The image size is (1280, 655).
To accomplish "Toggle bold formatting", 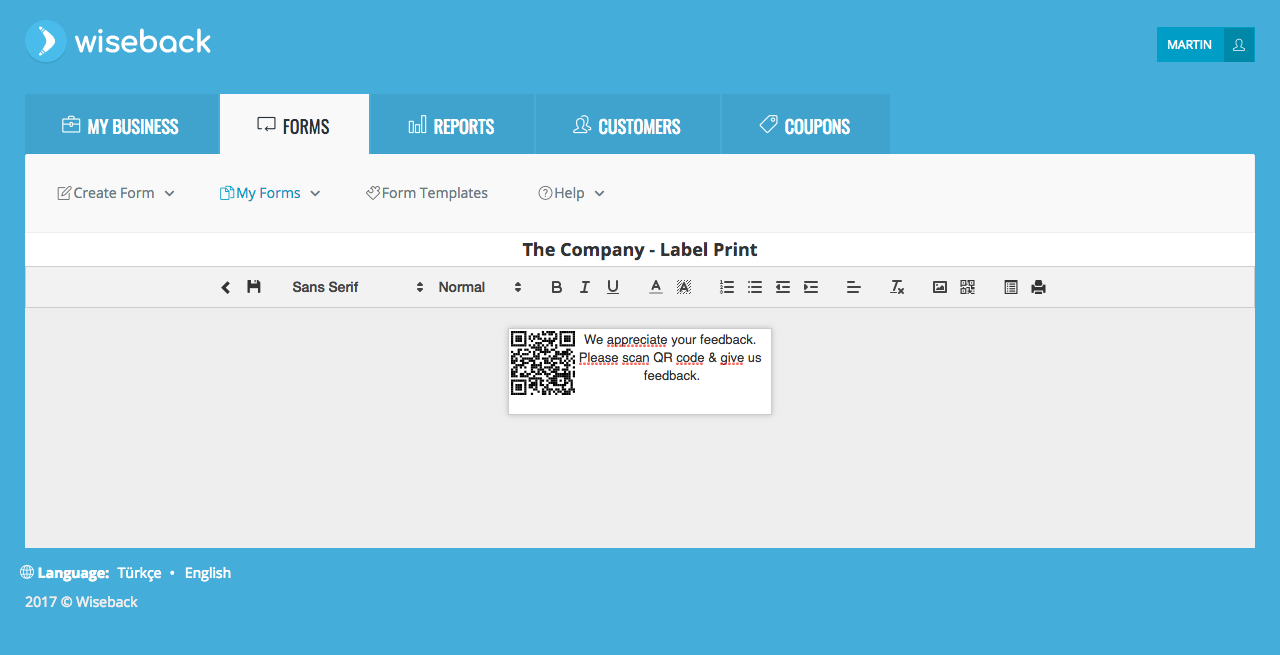I will click(557, 287).
